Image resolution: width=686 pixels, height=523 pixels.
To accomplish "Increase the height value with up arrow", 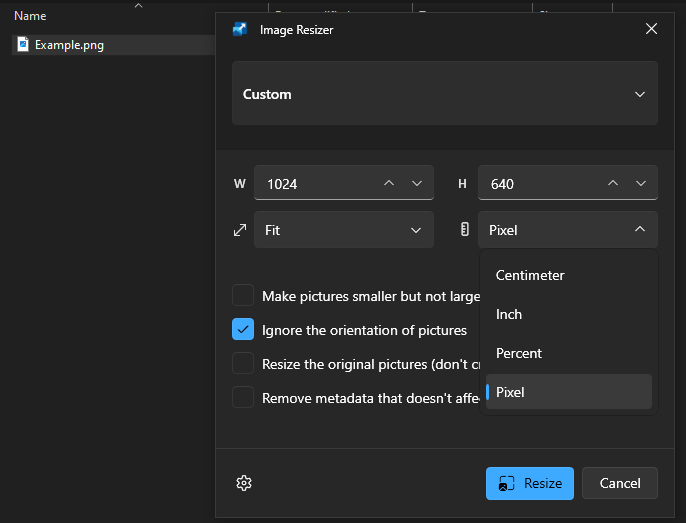I will 613,183.
